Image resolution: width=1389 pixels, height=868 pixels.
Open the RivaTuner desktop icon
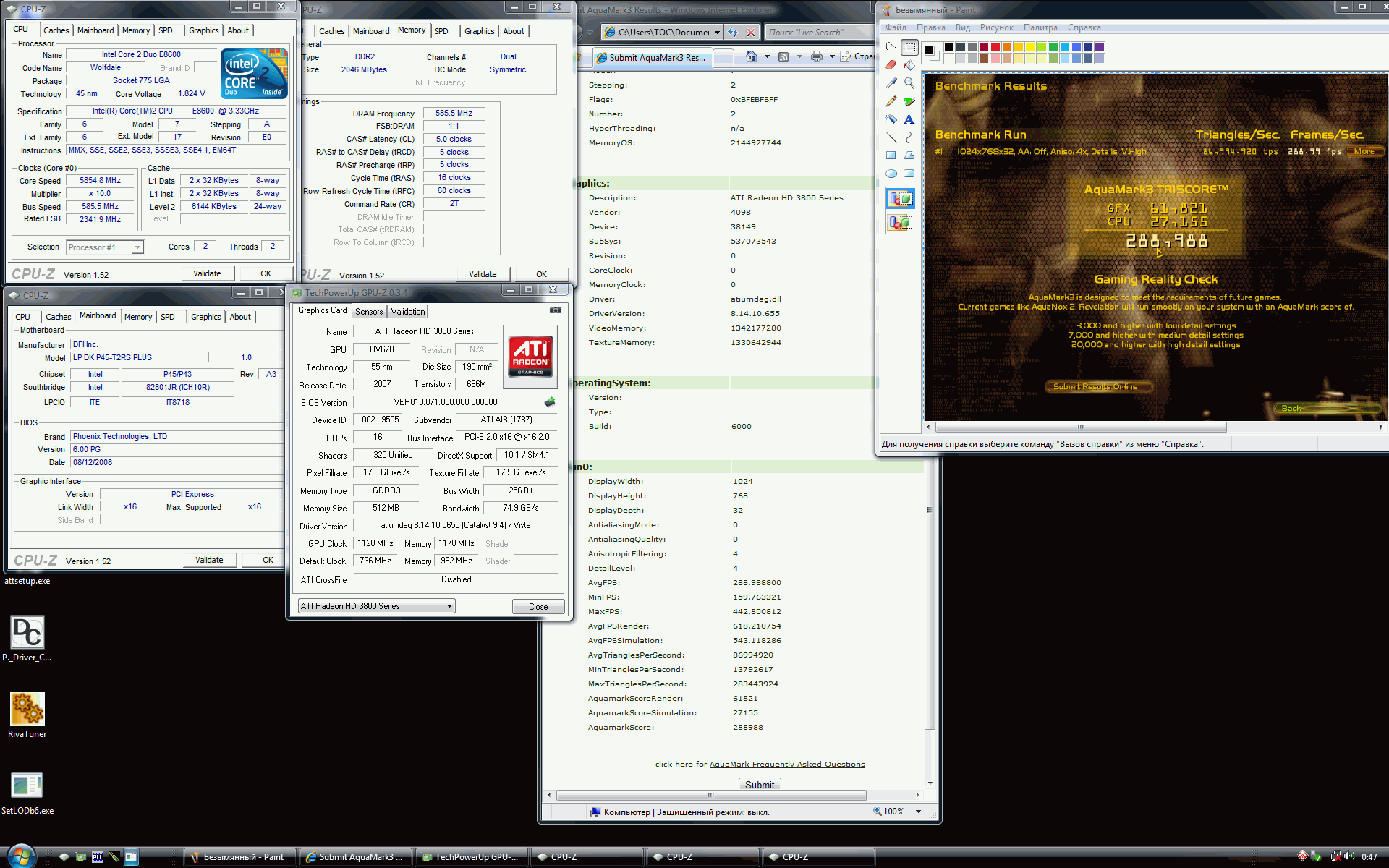pos(27,715)
